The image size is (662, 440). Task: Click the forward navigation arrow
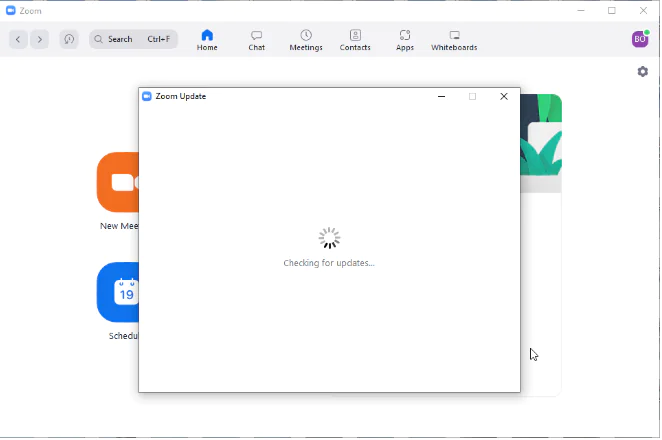pos(40,39)
